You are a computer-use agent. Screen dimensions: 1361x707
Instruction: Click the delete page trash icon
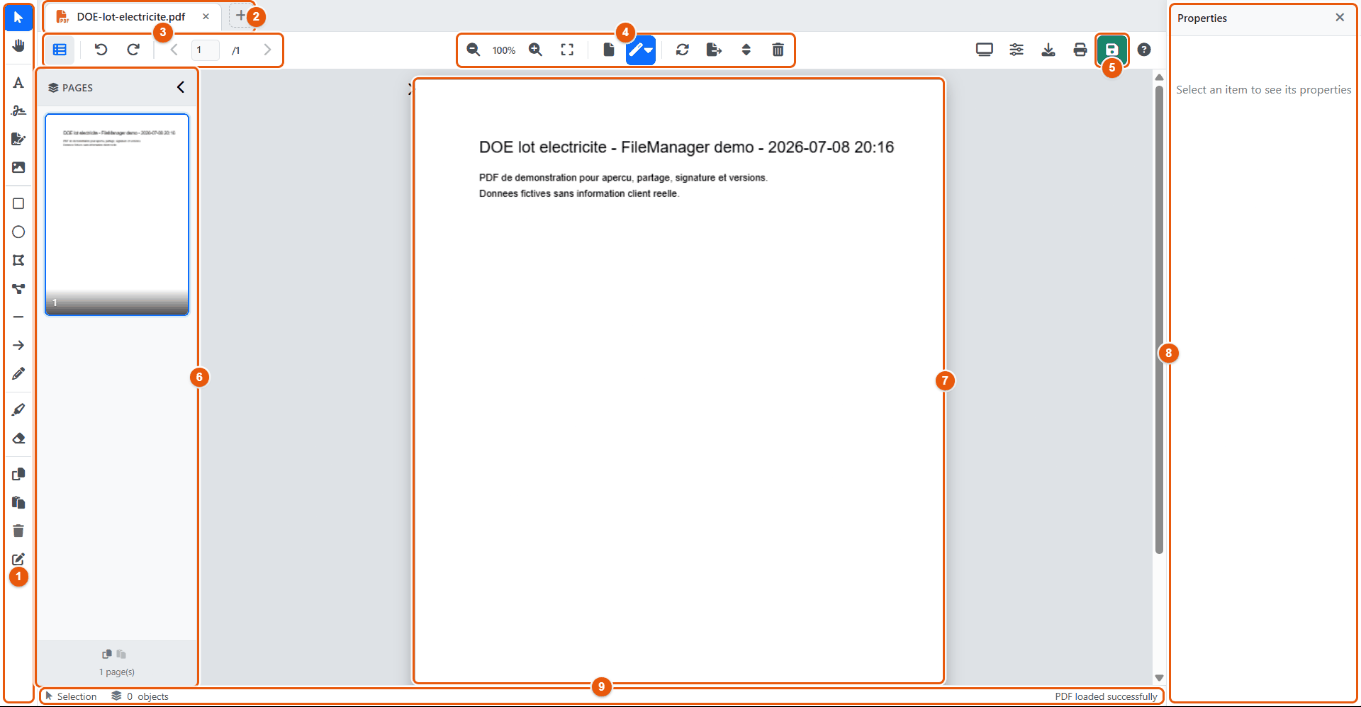tap(778, 49)
